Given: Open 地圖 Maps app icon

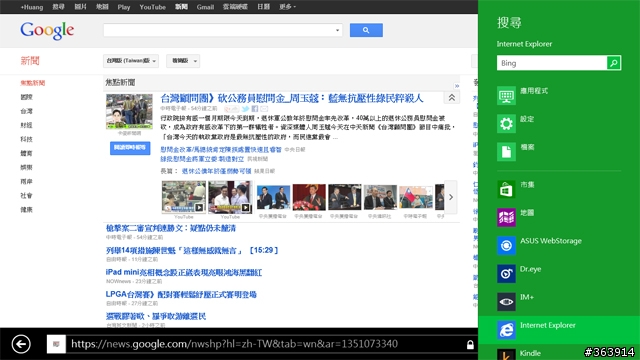Looking at the screenshot, I should 506,218.
